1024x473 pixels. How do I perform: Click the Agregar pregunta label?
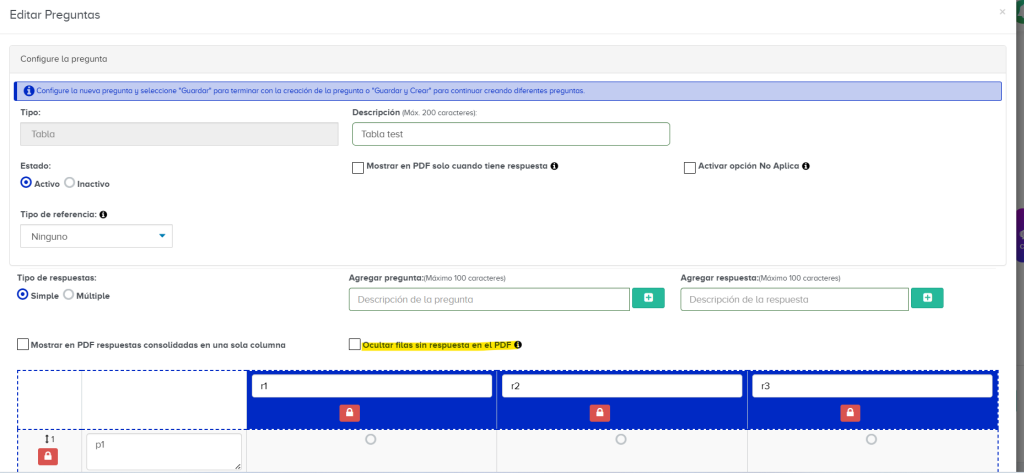tap(386, 278)
